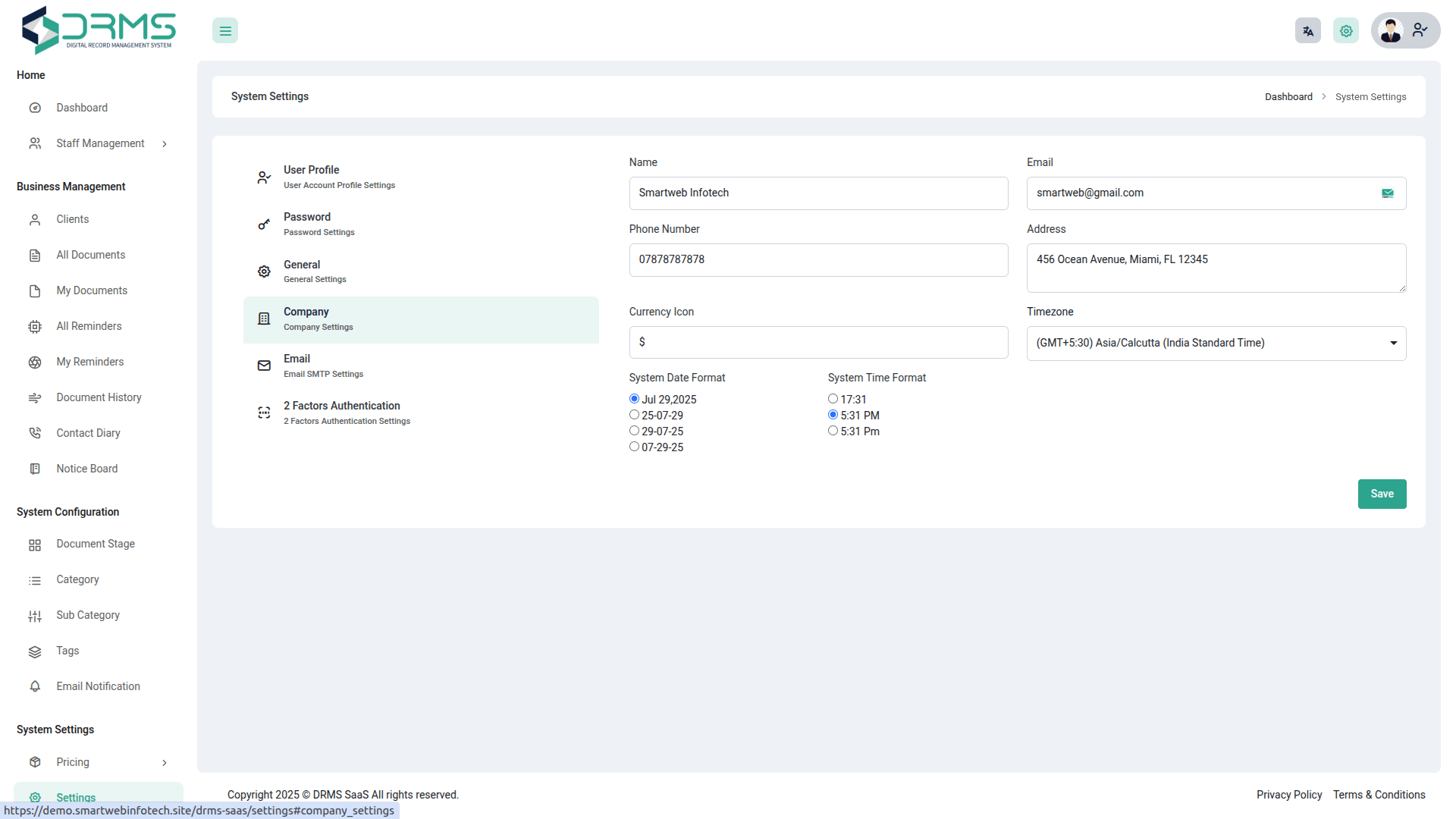Click the Phone Number input field
The height and width of the screenshot is (819, 1456).
[817, 260]
